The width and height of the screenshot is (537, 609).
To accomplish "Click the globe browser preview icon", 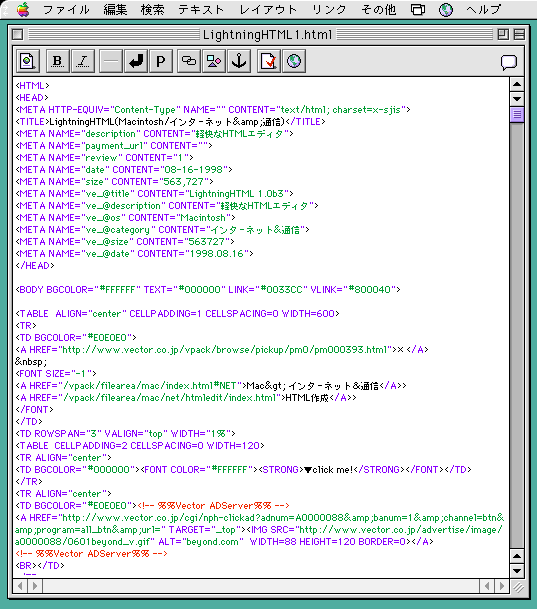I will 294,61.
